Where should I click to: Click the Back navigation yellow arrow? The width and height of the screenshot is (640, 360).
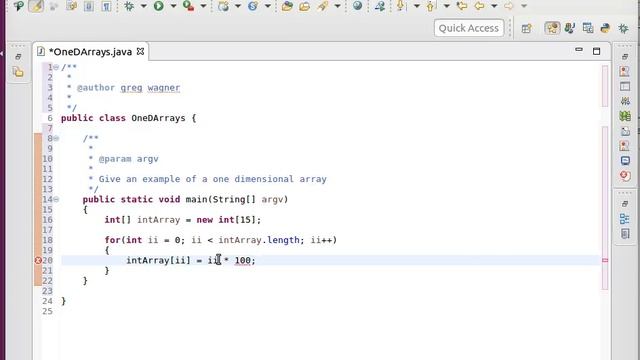point(480,6)
